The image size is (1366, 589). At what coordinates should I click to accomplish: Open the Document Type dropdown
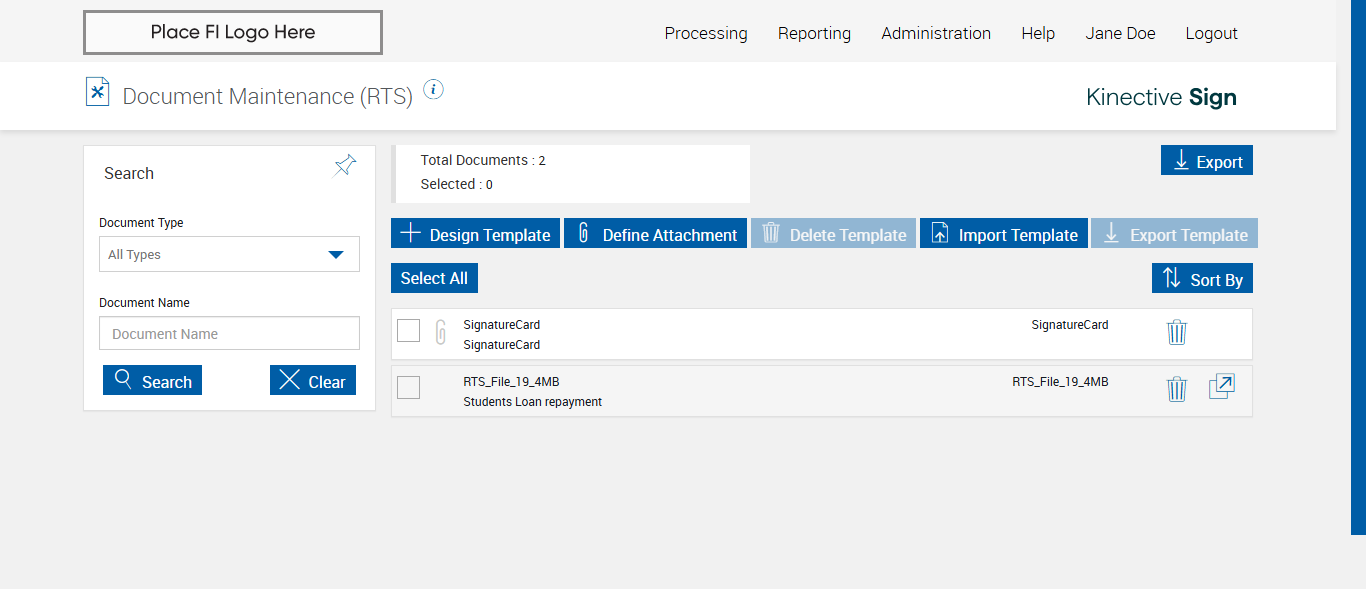pyautogui.click(x=229, y=254)
